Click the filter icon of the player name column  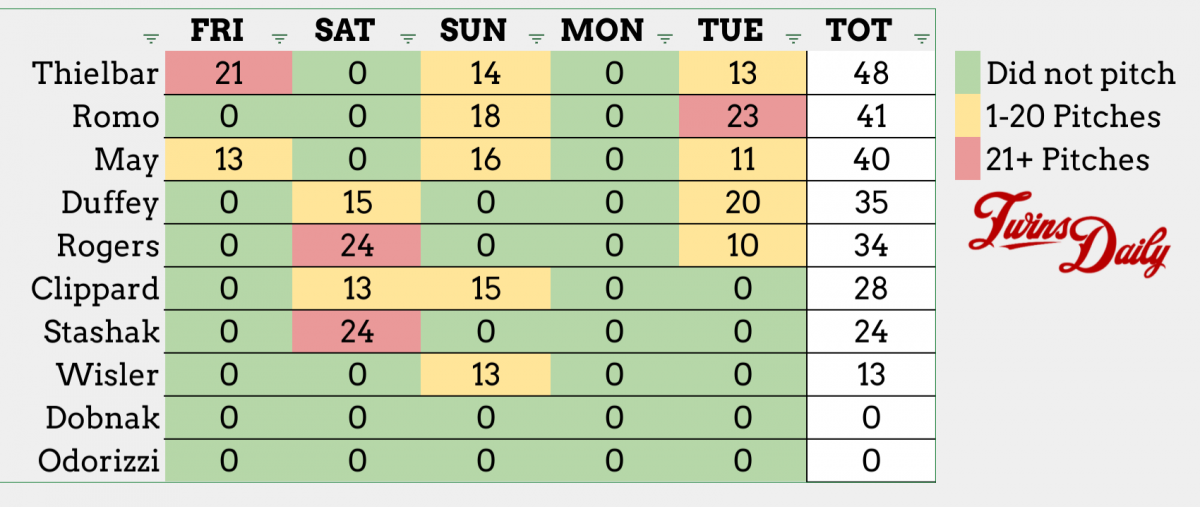pos(150,39)
